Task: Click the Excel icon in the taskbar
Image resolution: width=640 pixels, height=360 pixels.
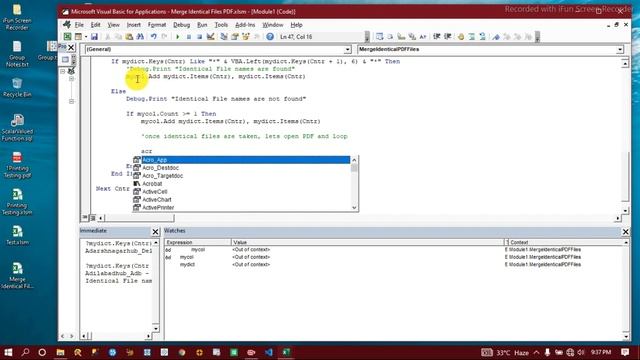Action: pyautogui.click(x=286, y=352)
